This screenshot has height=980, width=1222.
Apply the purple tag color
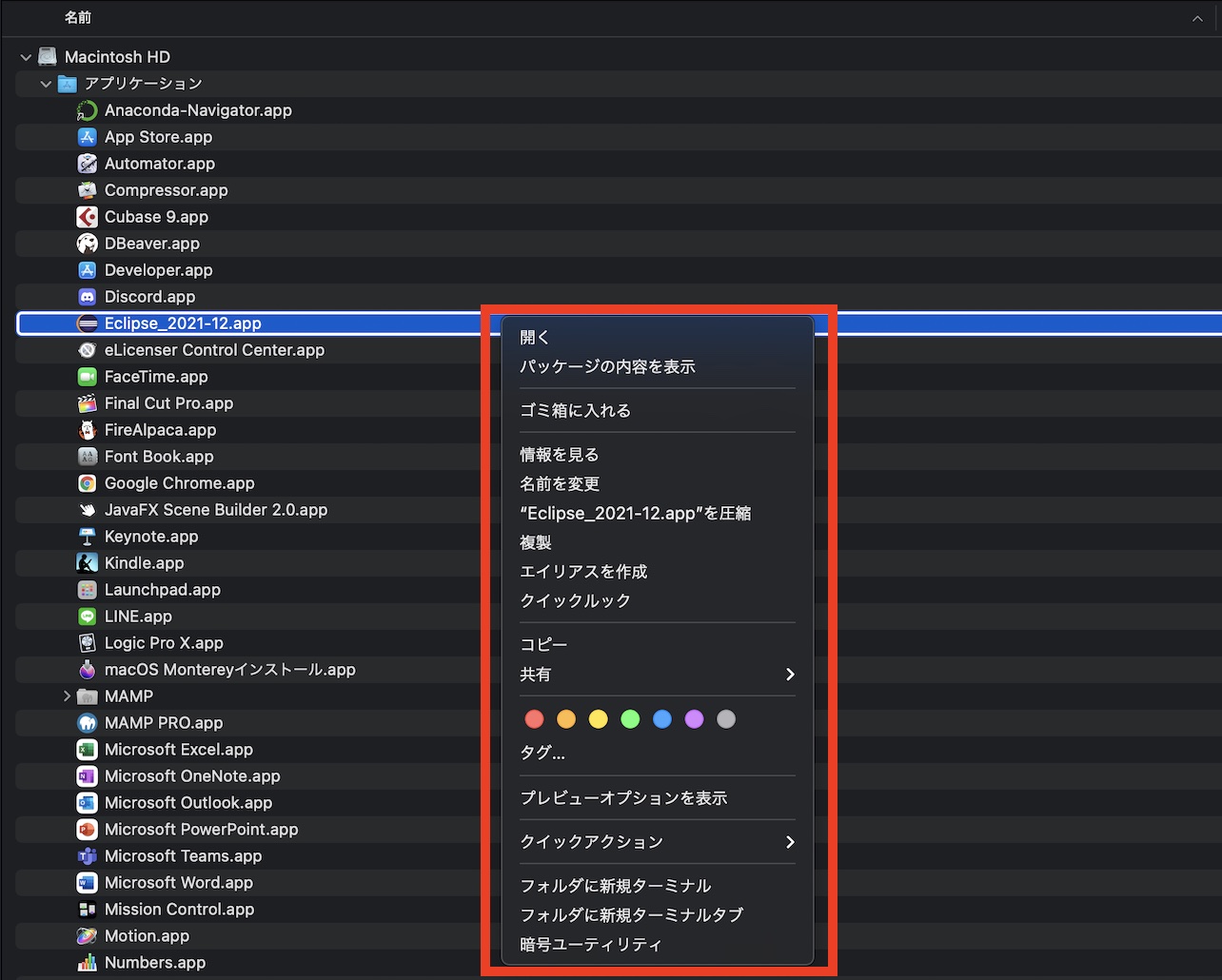(x=695, y=719)
